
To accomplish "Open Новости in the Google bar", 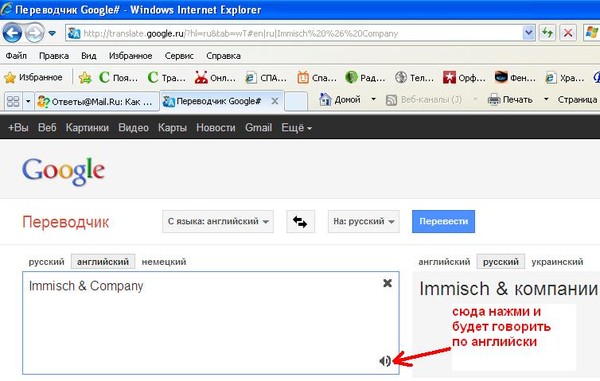I will 216,127.
